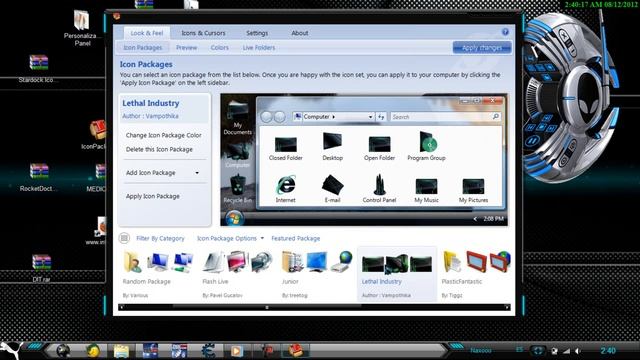Click the E-mail icon in preview
The image size is (640, 360).
[332, 189]
